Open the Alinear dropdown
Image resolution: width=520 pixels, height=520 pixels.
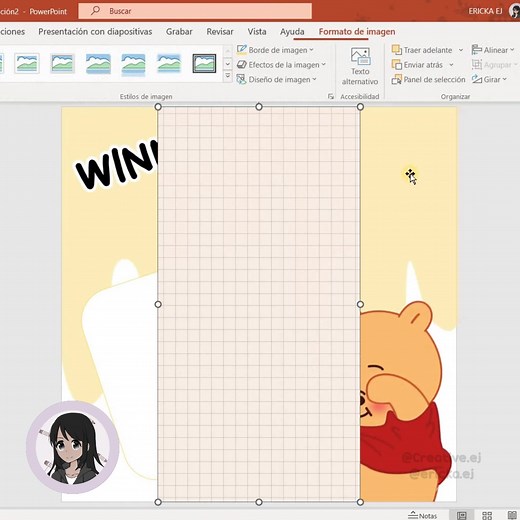pyautogui.click(x=493, y=50)
